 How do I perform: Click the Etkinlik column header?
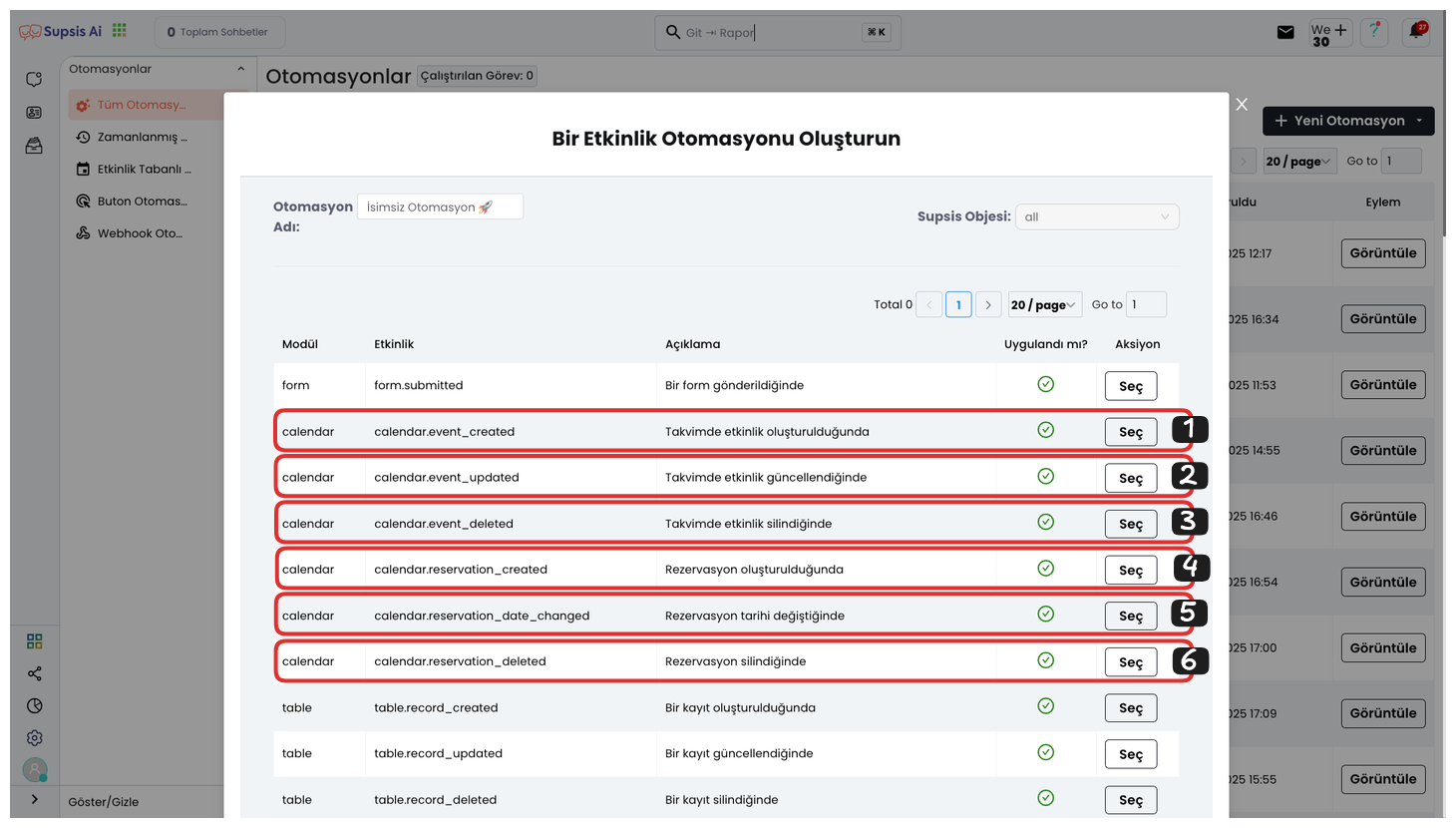coord(394,344)
